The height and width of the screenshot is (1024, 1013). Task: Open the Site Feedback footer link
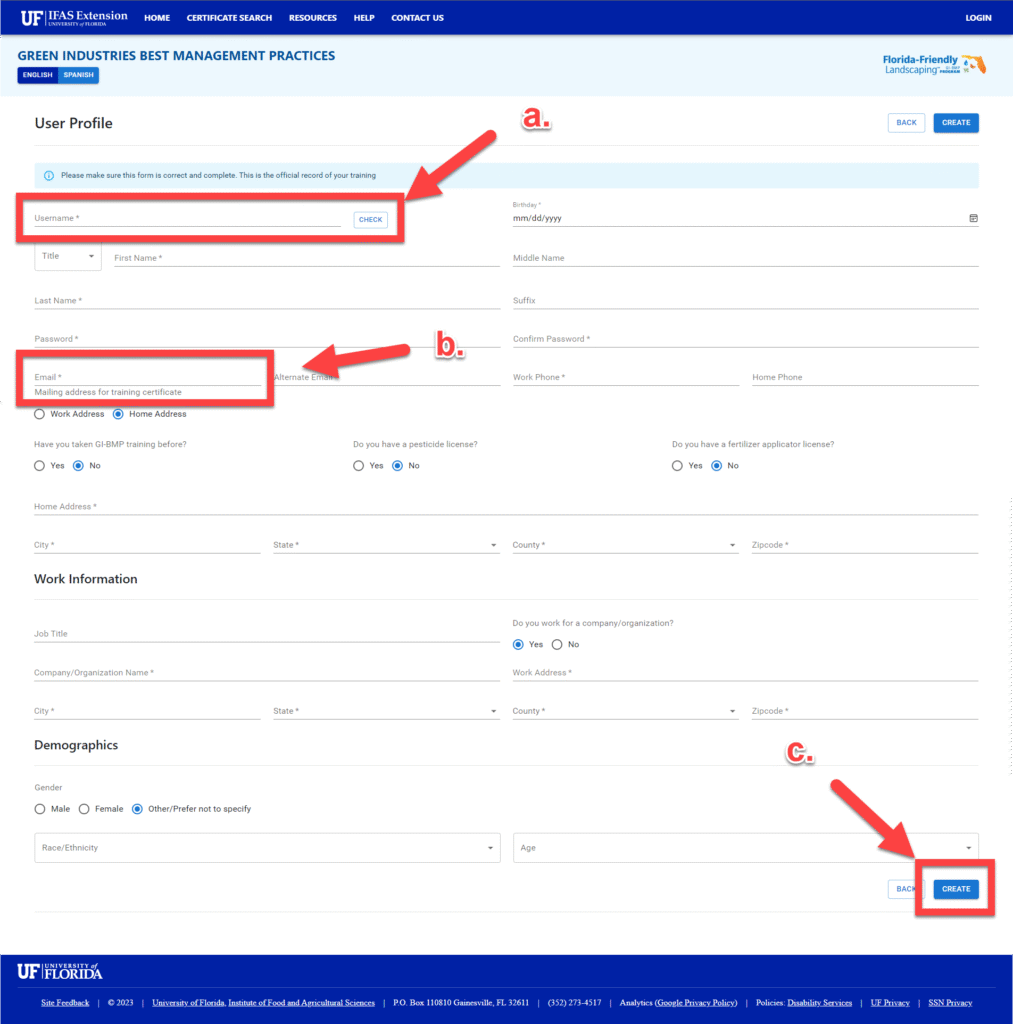65,1003
